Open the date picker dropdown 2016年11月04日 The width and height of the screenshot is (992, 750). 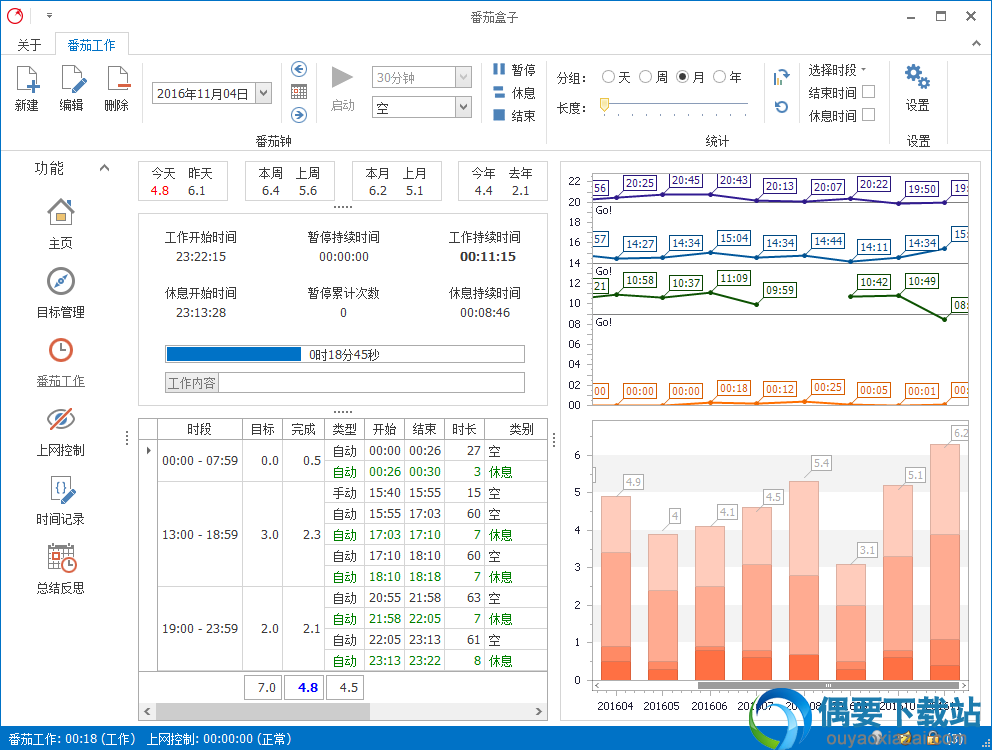tap(264, 93)
